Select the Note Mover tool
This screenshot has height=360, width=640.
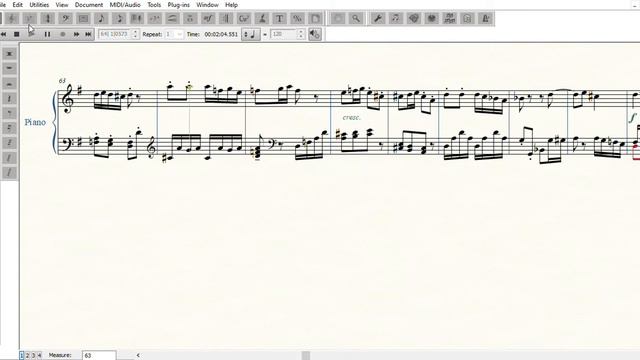tap(396, 18)
